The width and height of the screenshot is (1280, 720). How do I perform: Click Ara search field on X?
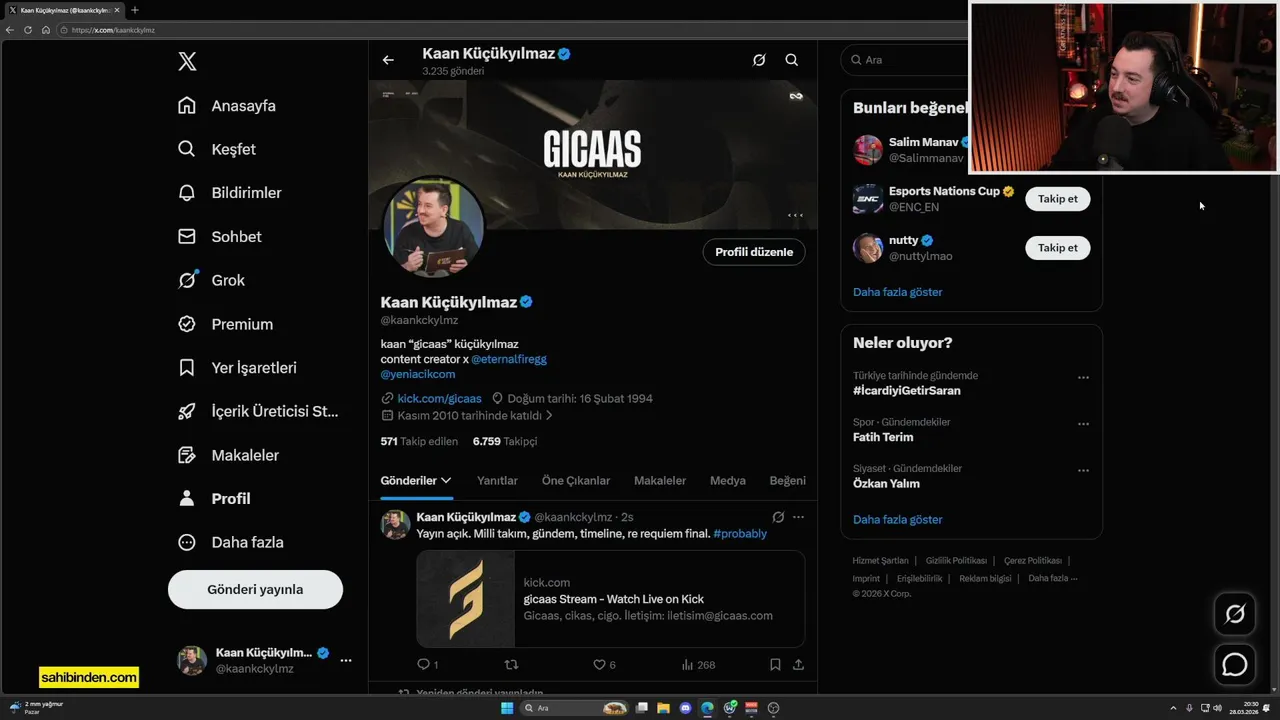point(905,60)
